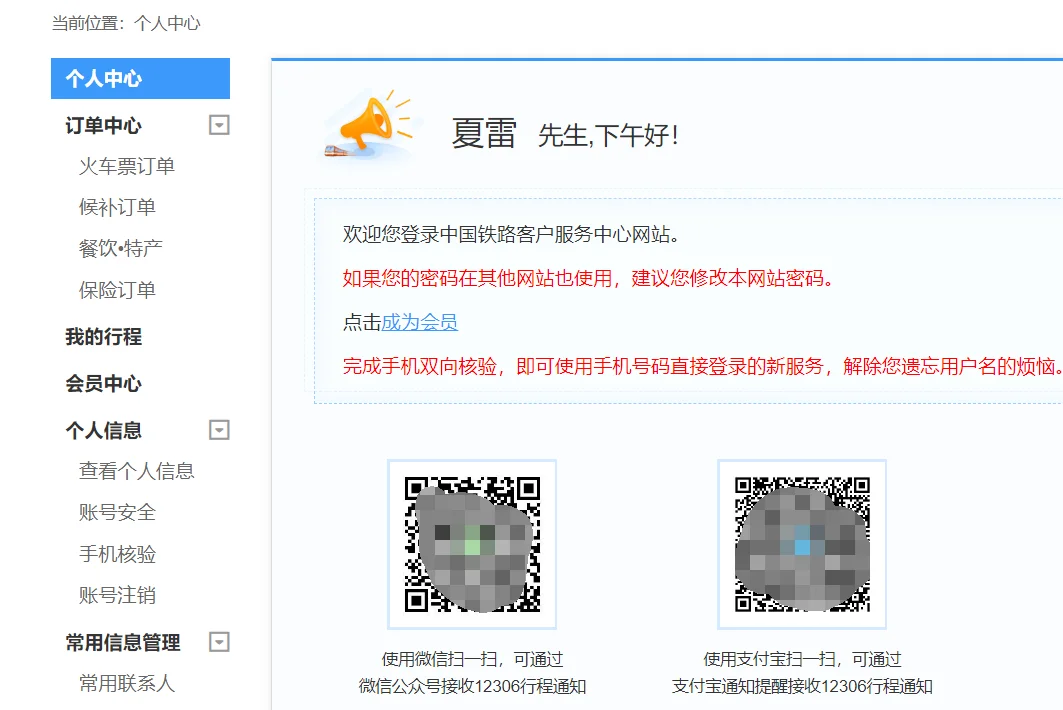Click the megaphone announcement icon
The height and width of the screenshot is (710, 1063).
370,125
